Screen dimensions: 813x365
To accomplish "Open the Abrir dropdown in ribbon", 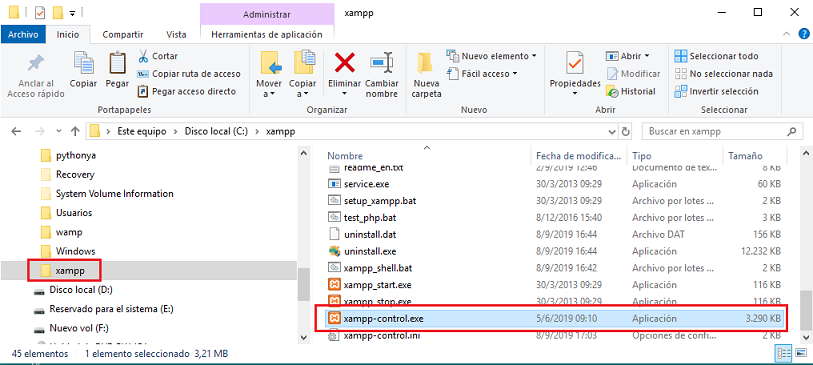I will (x=628, y=55).
